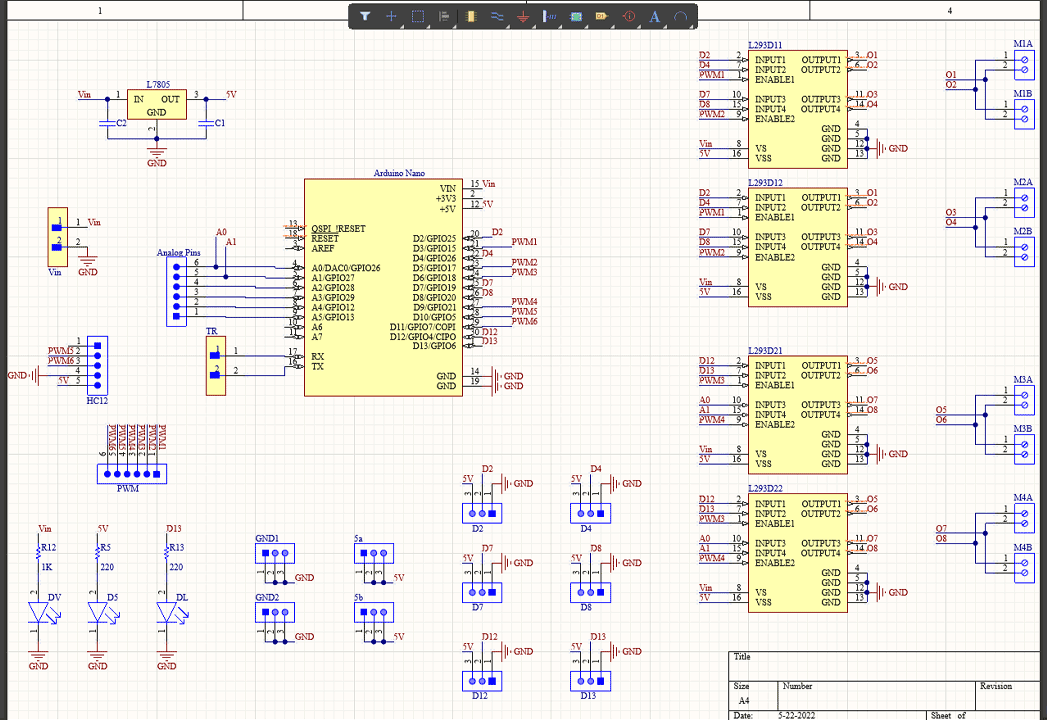
Task: Click the place part icon
Action: [x=470, y=16]
